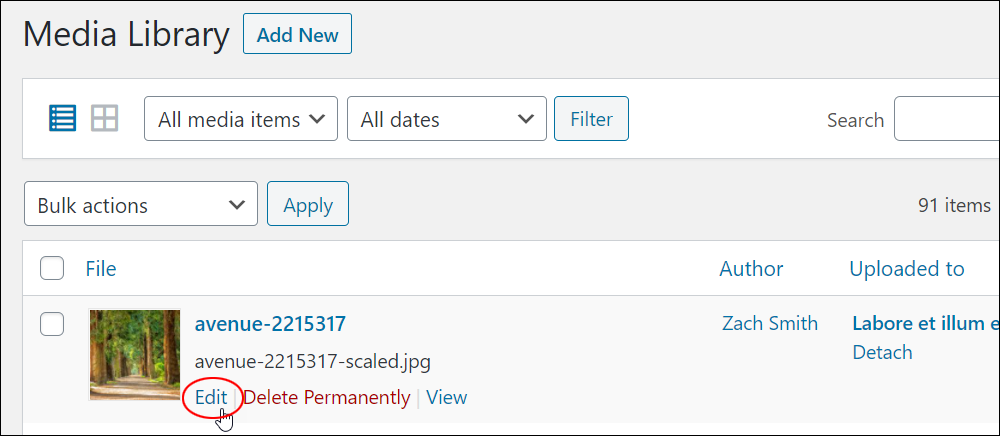Expand the All dates dropdown

pos(446,119)
